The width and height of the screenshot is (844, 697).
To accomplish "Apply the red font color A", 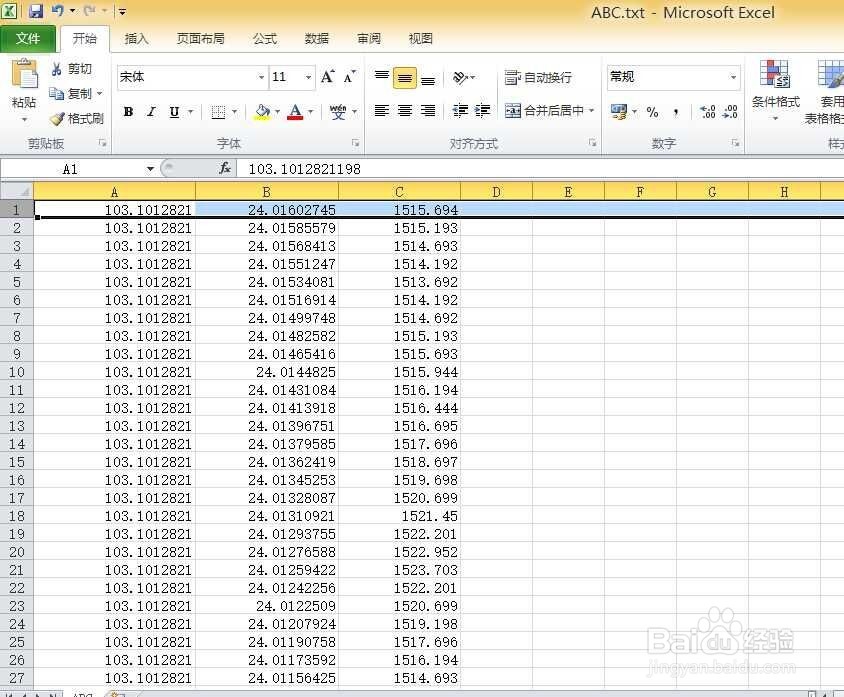I will click(x=295, y=112).
